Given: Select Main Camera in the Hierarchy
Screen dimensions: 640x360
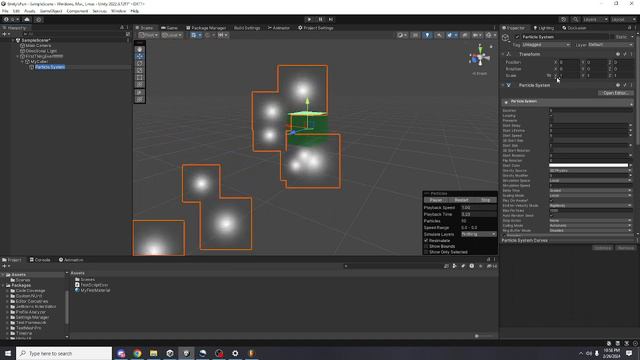Looking at the screenshot, I should 38,46.
